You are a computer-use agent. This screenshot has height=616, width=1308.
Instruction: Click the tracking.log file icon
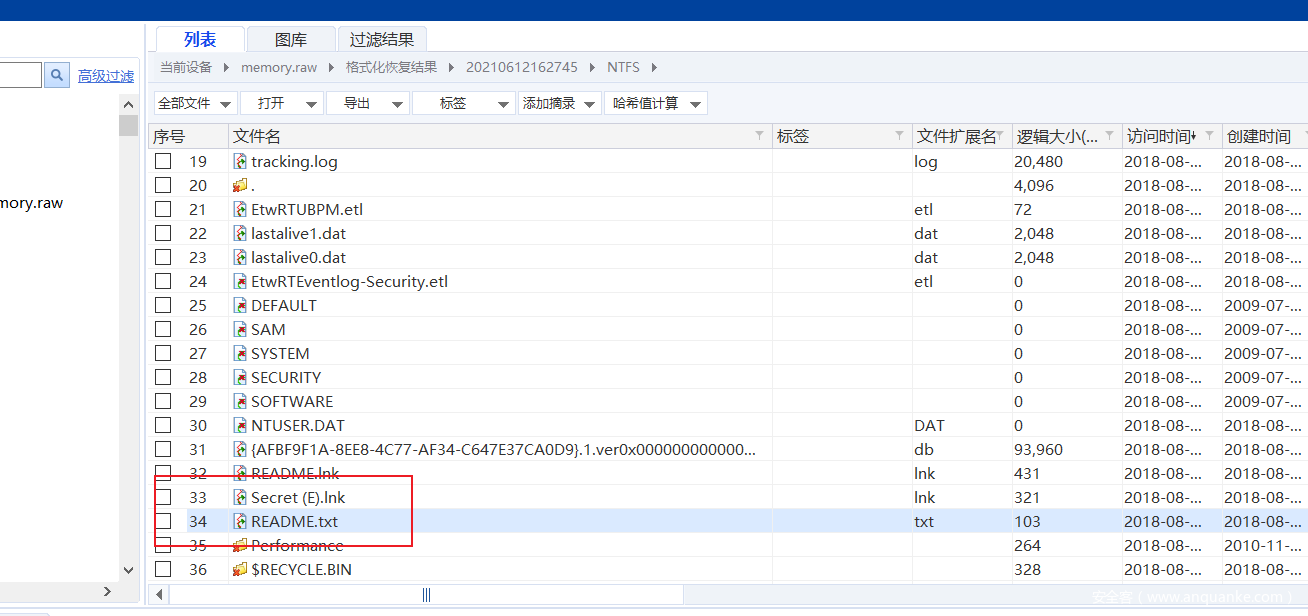coord(240,161)
